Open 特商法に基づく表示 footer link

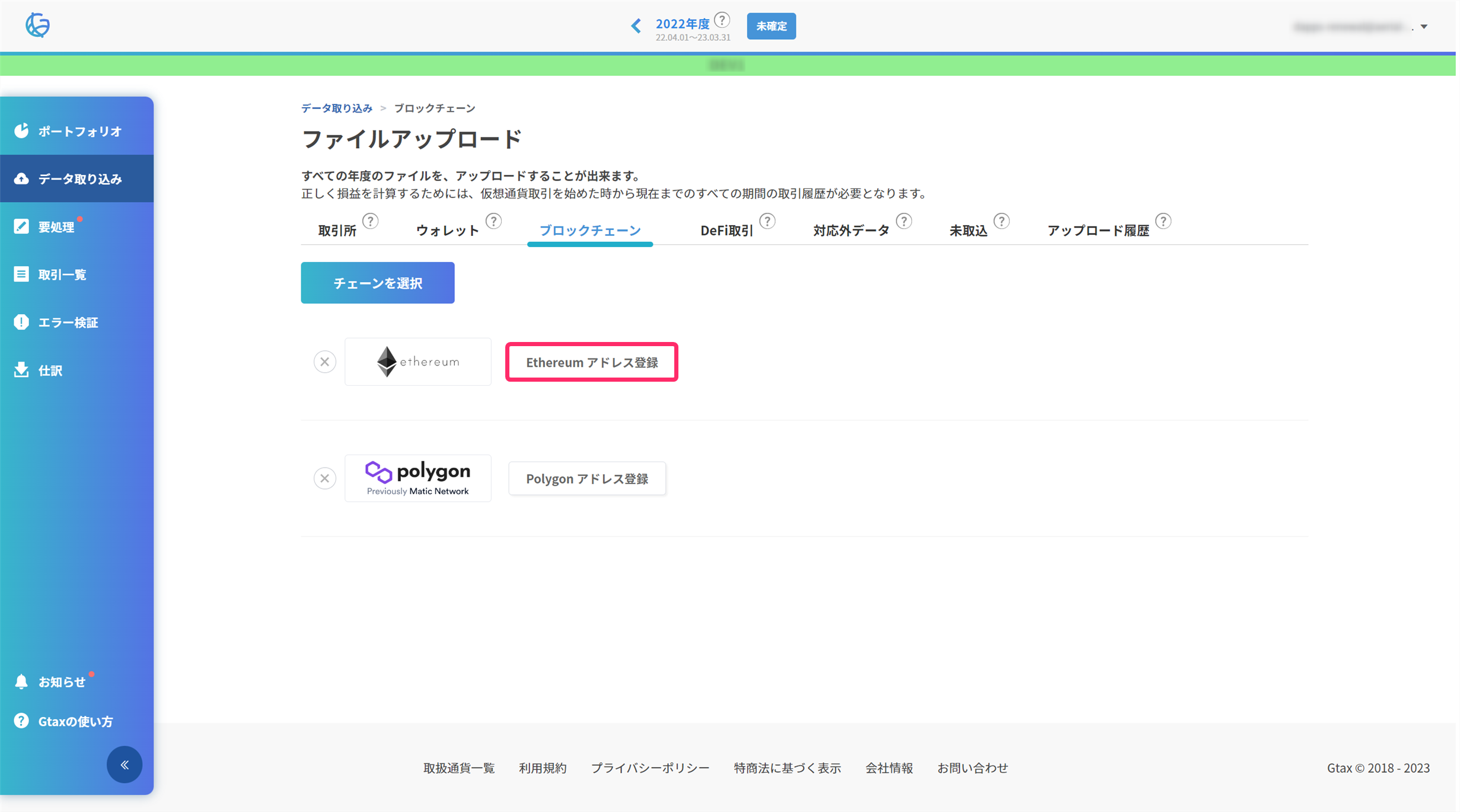(x=788, y=768)
